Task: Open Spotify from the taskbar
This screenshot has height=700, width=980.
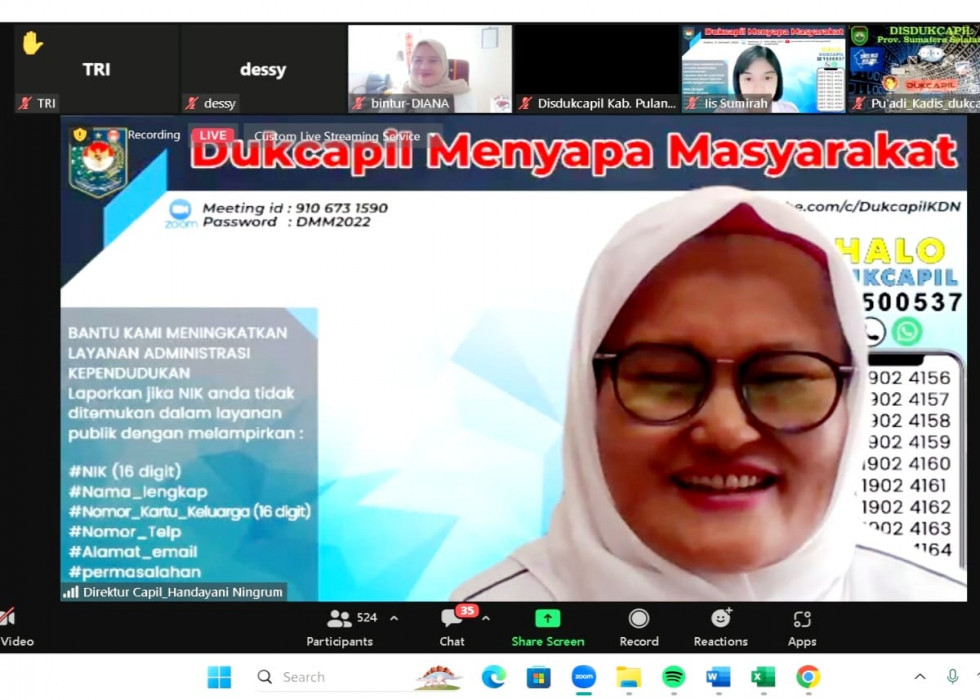Action: tap(673, 677)
